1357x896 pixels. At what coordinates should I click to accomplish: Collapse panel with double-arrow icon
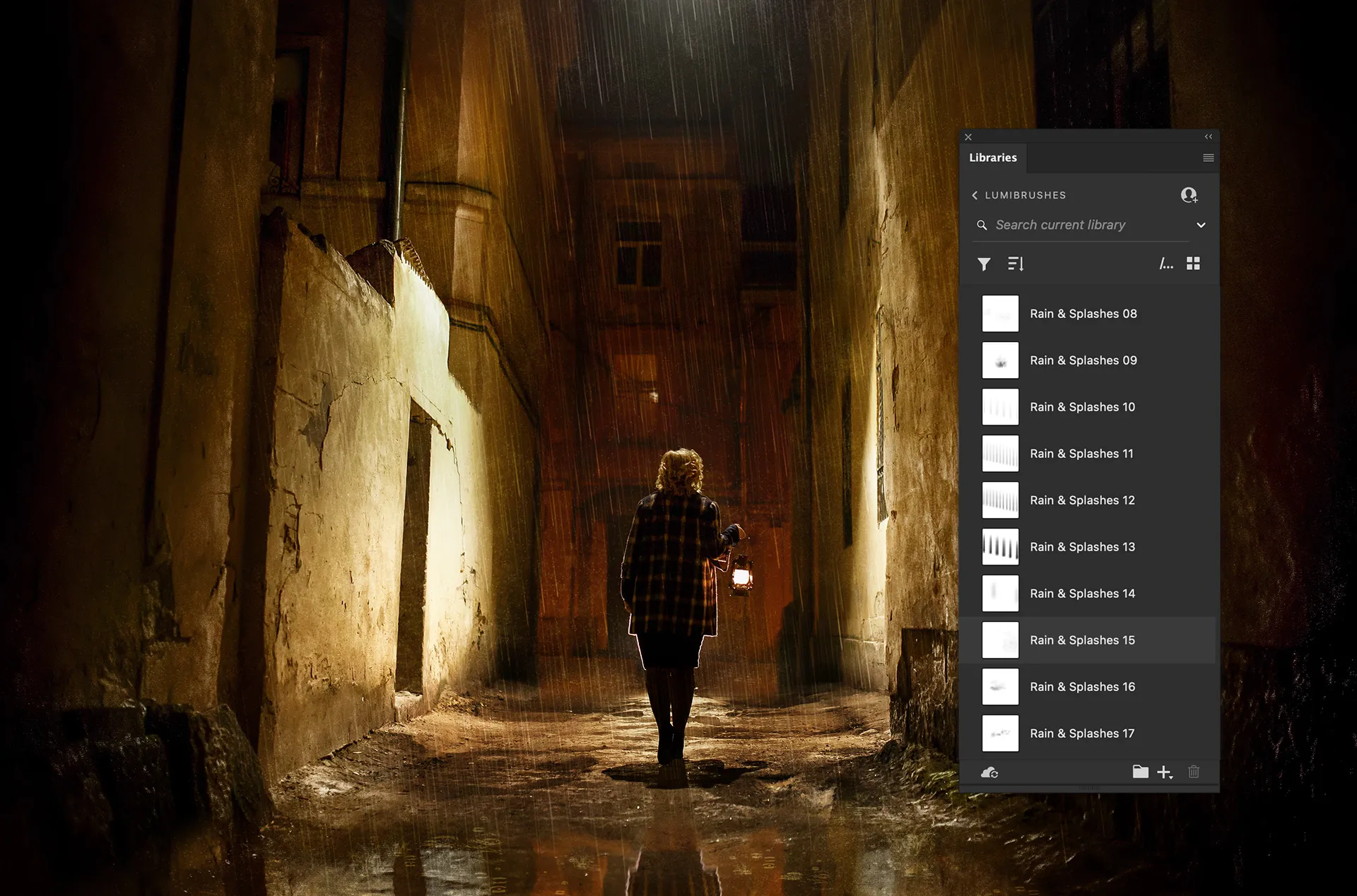pyautogui.click(x=1208, y=137)
